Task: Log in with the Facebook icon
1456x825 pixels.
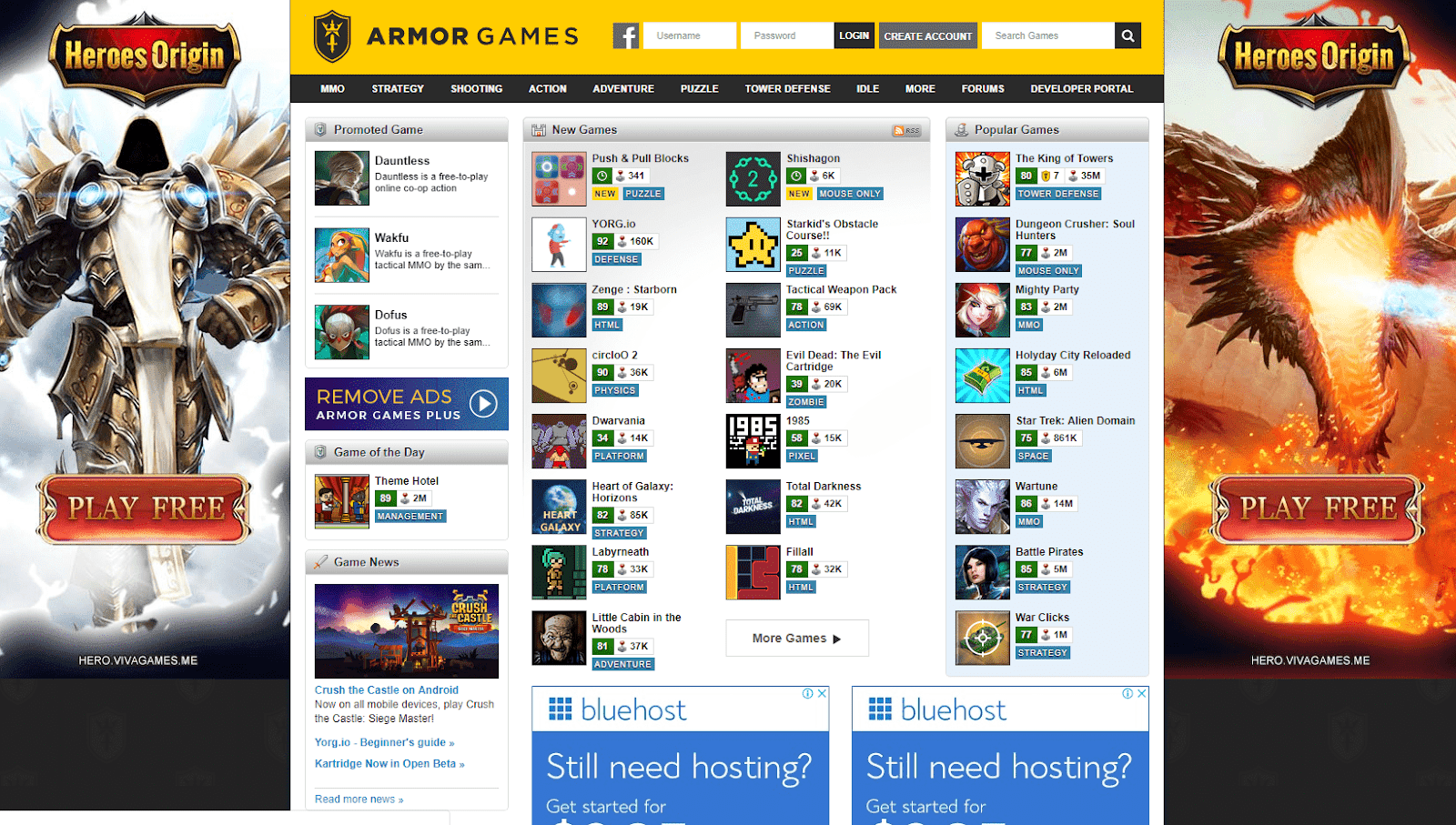Action: 626,35
